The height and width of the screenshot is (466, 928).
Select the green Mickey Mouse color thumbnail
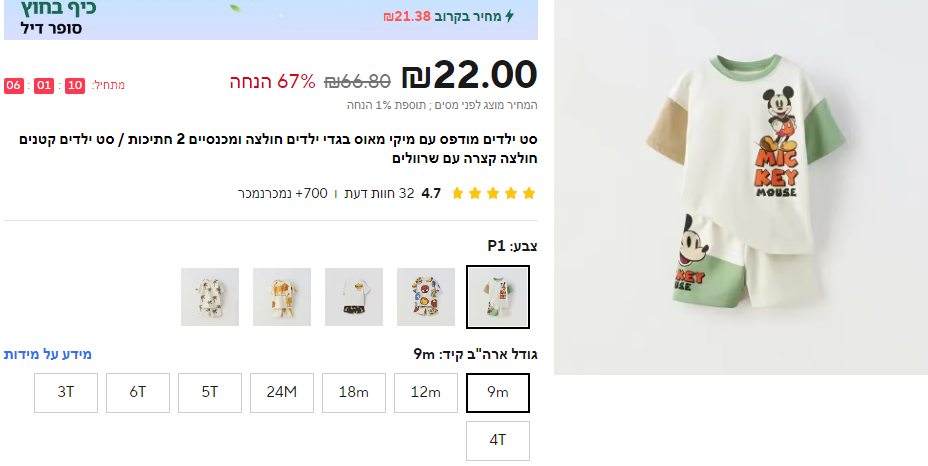(498, 297)
